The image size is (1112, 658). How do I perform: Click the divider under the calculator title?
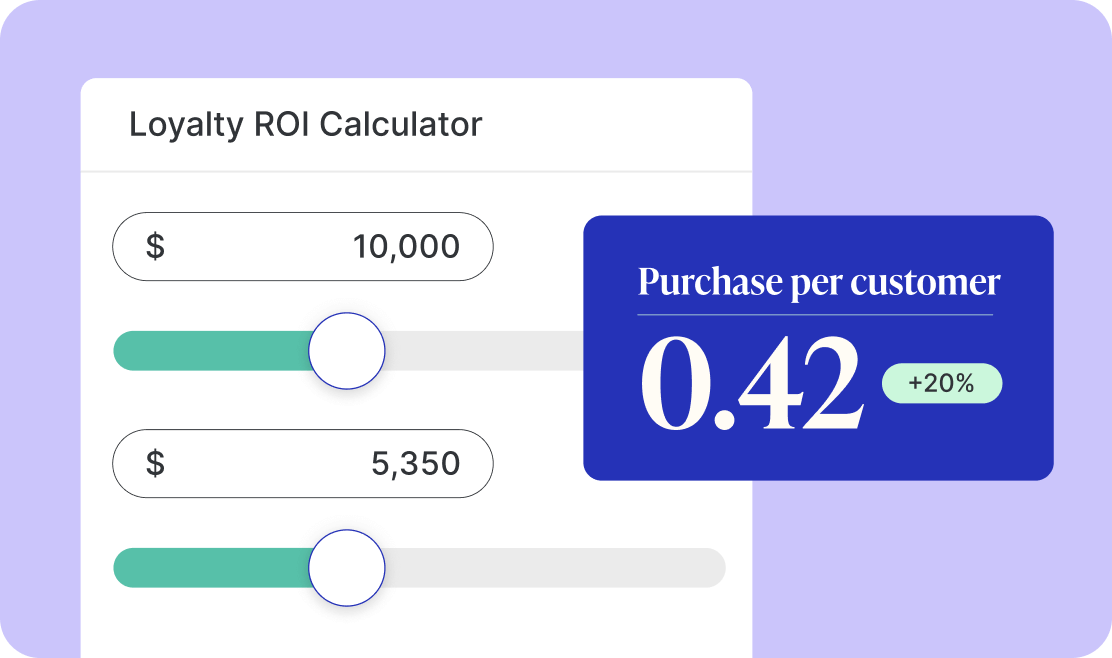tap(415, 172)
